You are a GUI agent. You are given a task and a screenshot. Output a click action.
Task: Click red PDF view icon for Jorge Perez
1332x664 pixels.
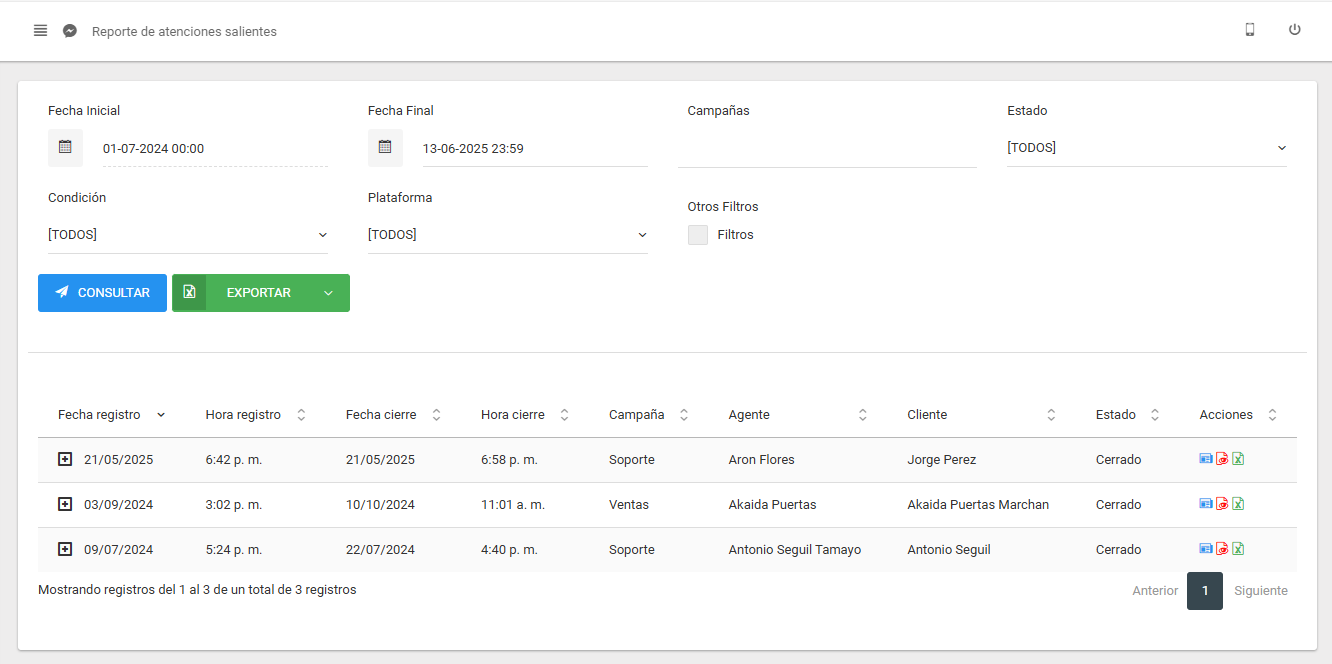(1221, 459)
